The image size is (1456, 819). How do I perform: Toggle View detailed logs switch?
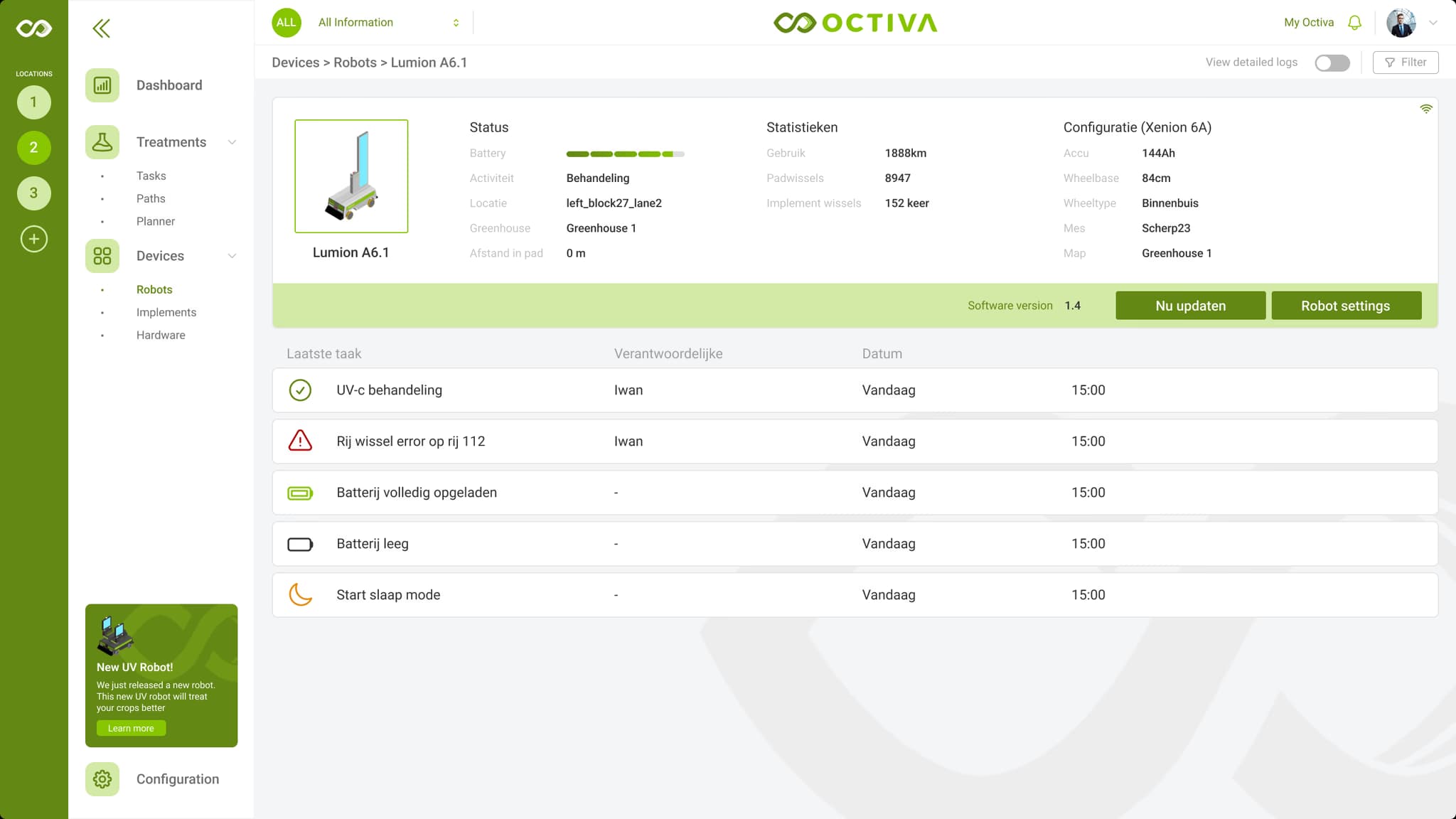point(1332,63)
